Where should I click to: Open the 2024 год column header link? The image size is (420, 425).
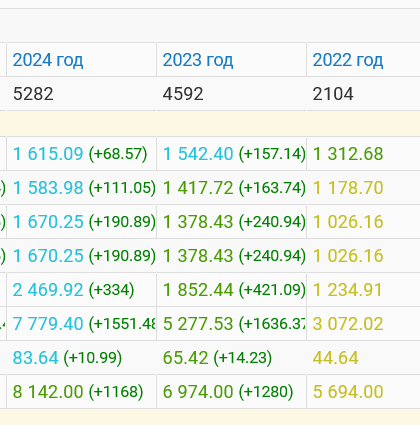[48, 60]
